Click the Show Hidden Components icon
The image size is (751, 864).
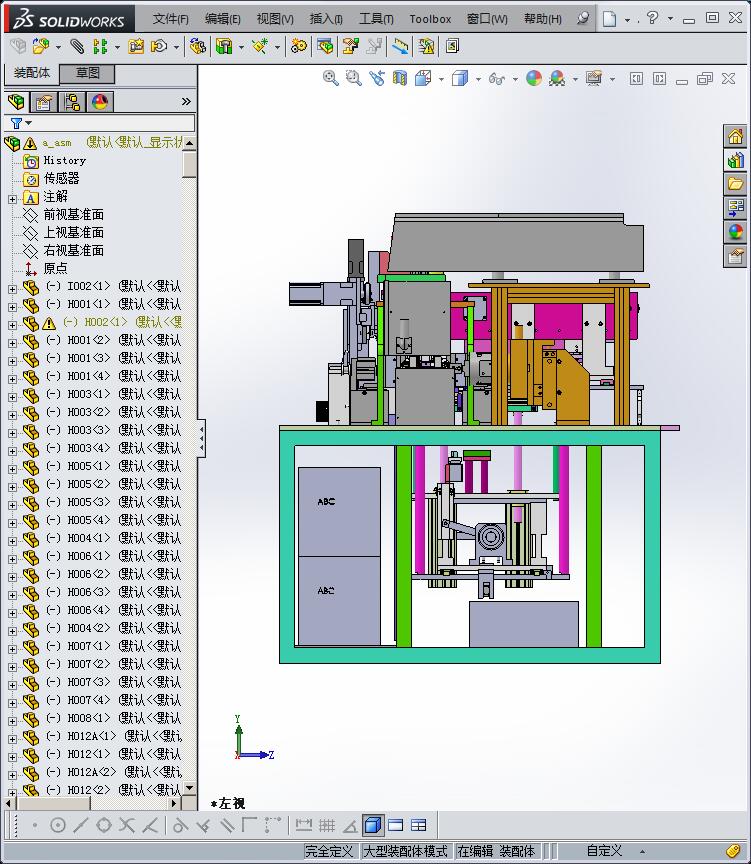pyautogui.click(x=198, y=46)
